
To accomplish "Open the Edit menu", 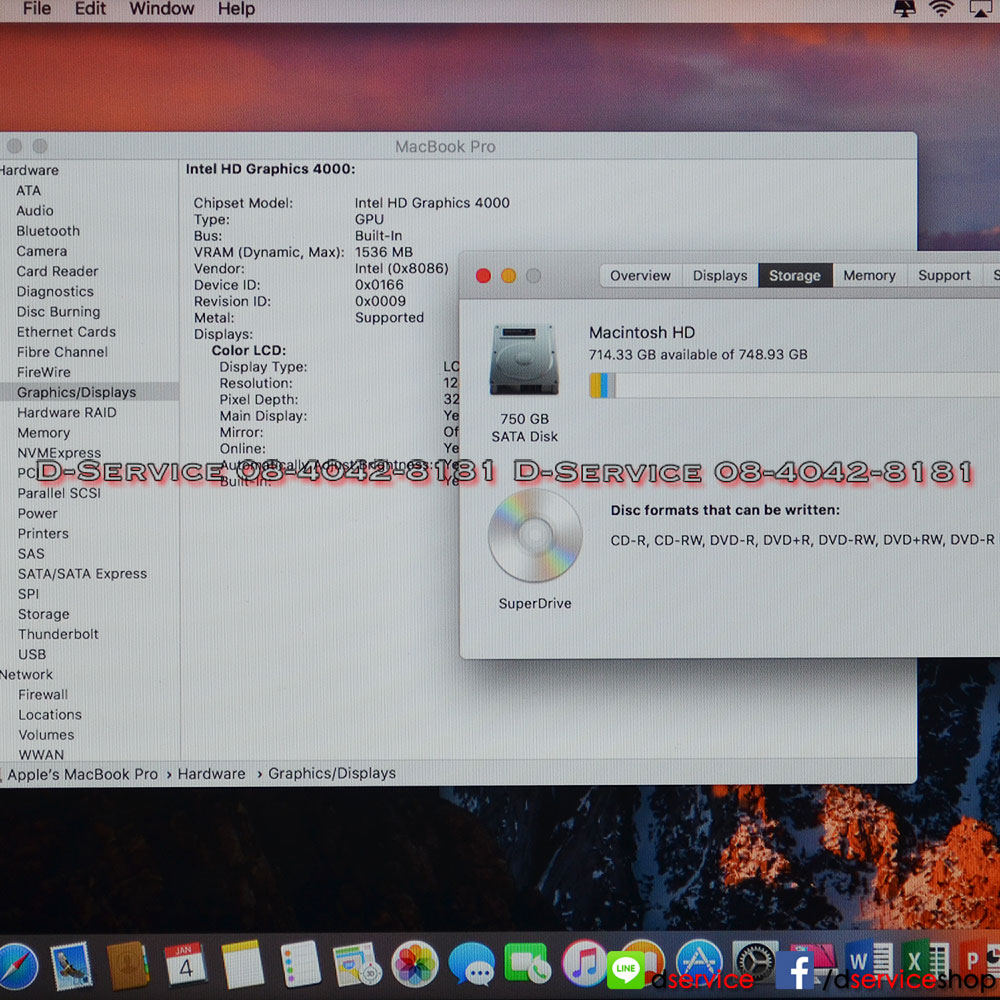I will click(91, 9).
